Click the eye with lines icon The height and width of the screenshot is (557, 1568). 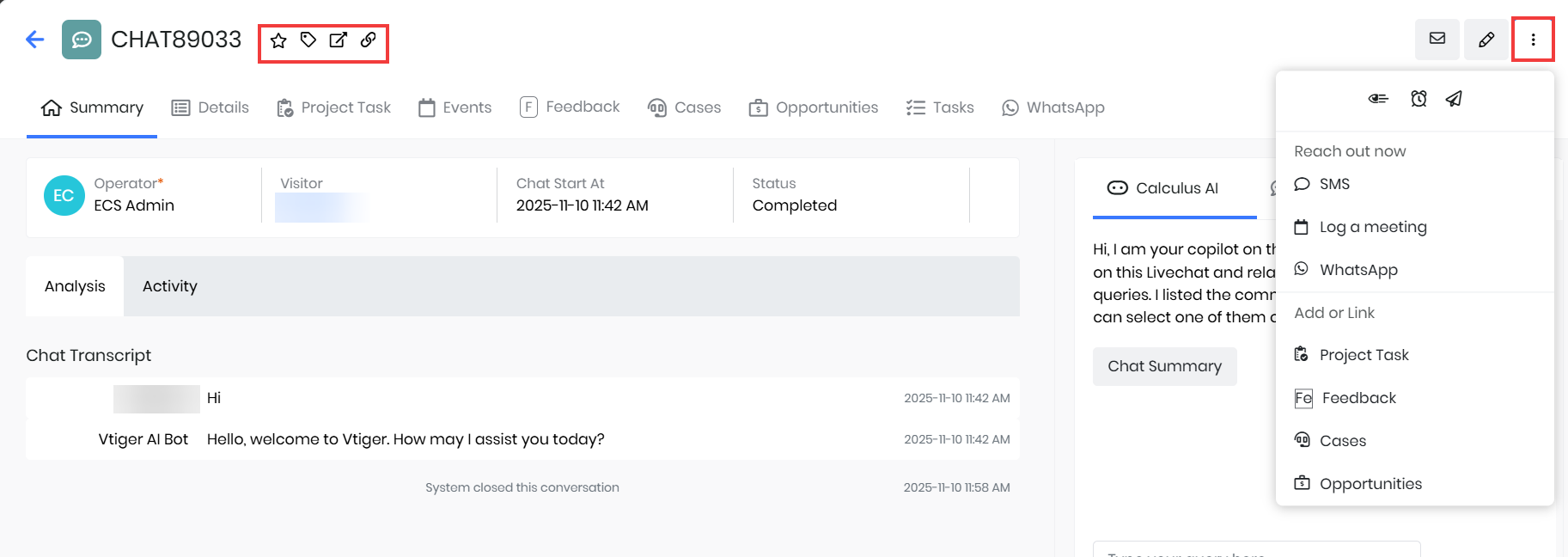tap(1378, 99)
